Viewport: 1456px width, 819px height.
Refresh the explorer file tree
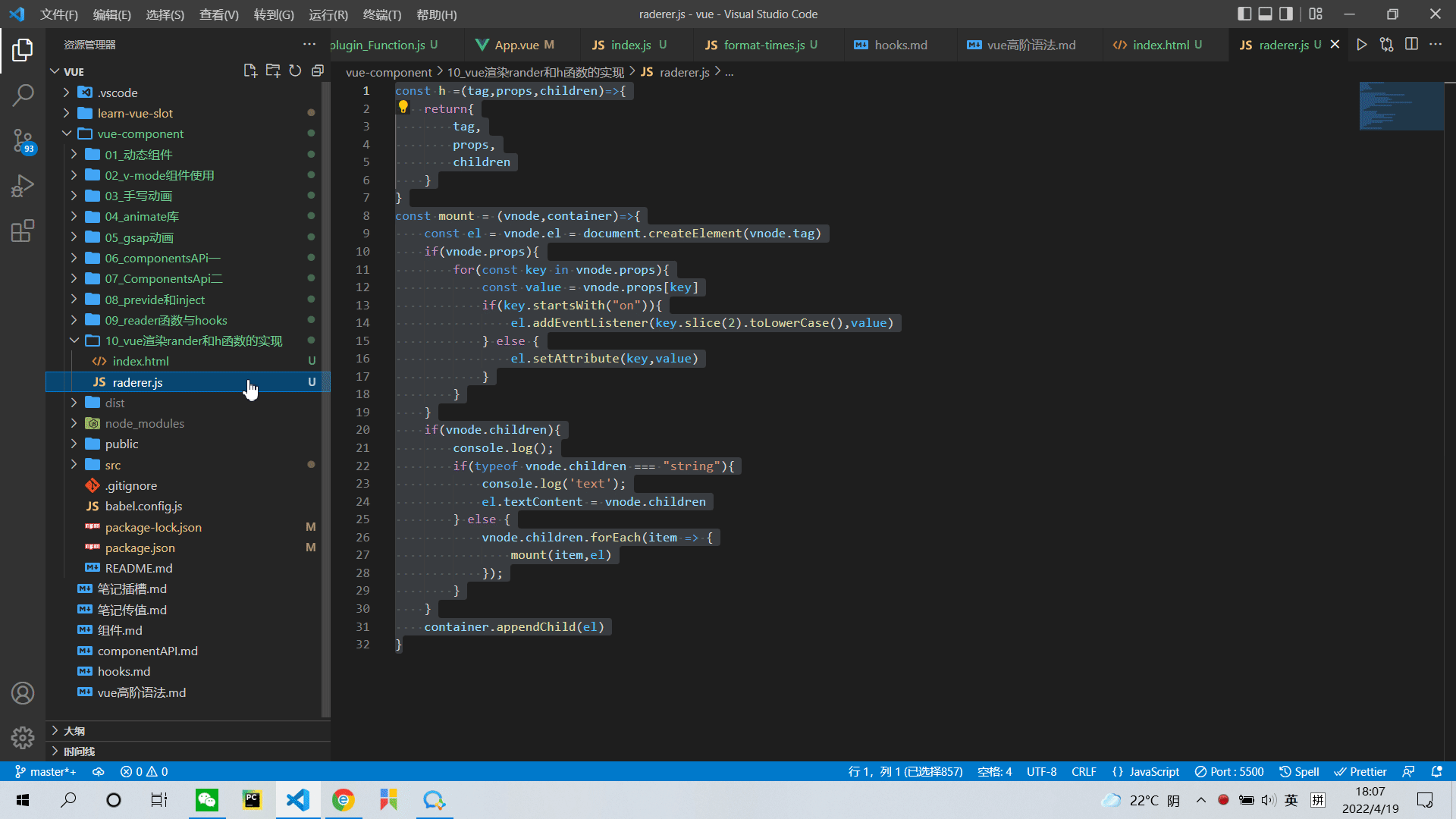click(x=295, y=71)
